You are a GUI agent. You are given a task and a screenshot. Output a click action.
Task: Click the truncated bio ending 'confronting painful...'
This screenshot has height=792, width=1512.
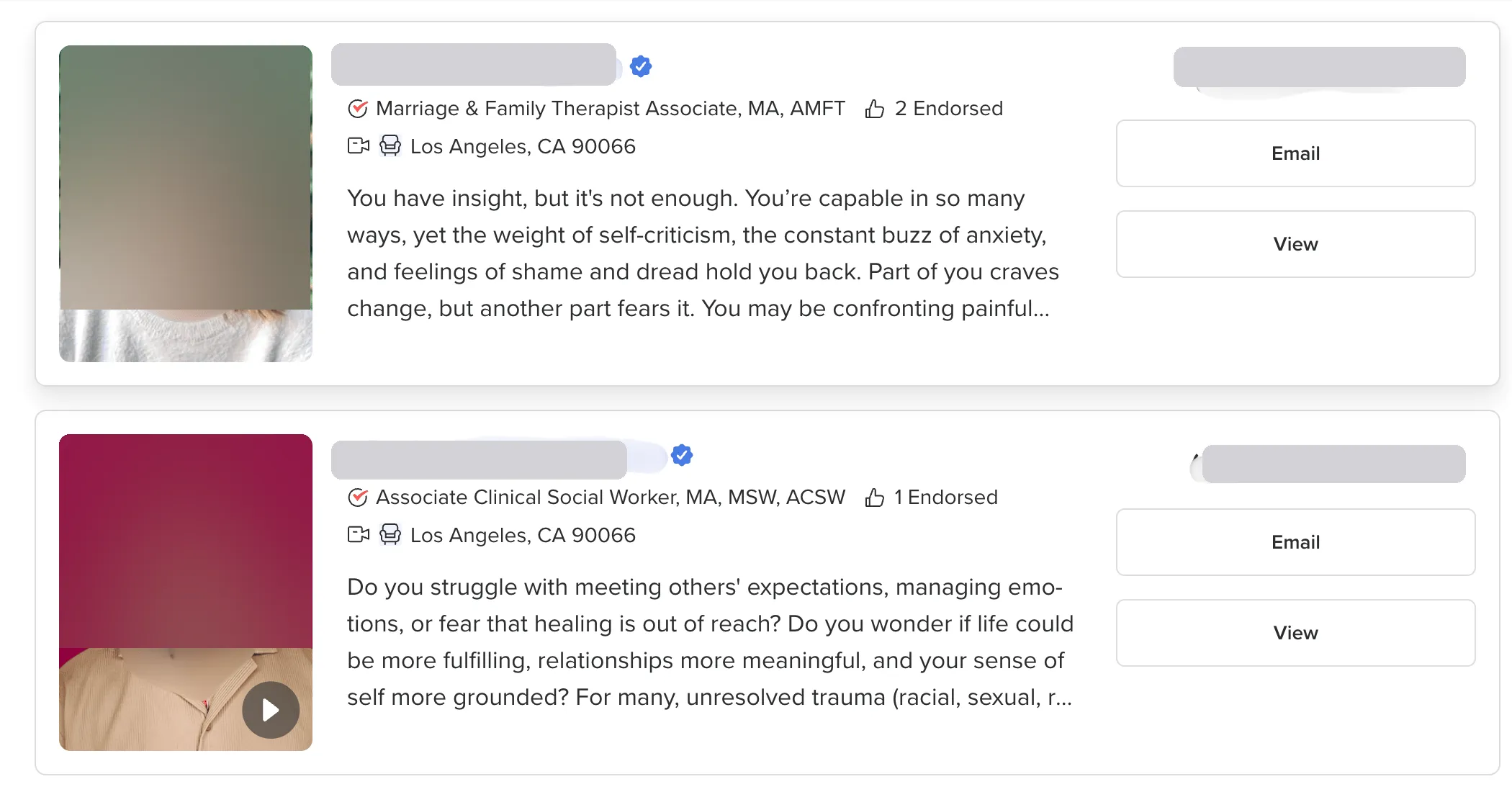[x=702, y=253]
